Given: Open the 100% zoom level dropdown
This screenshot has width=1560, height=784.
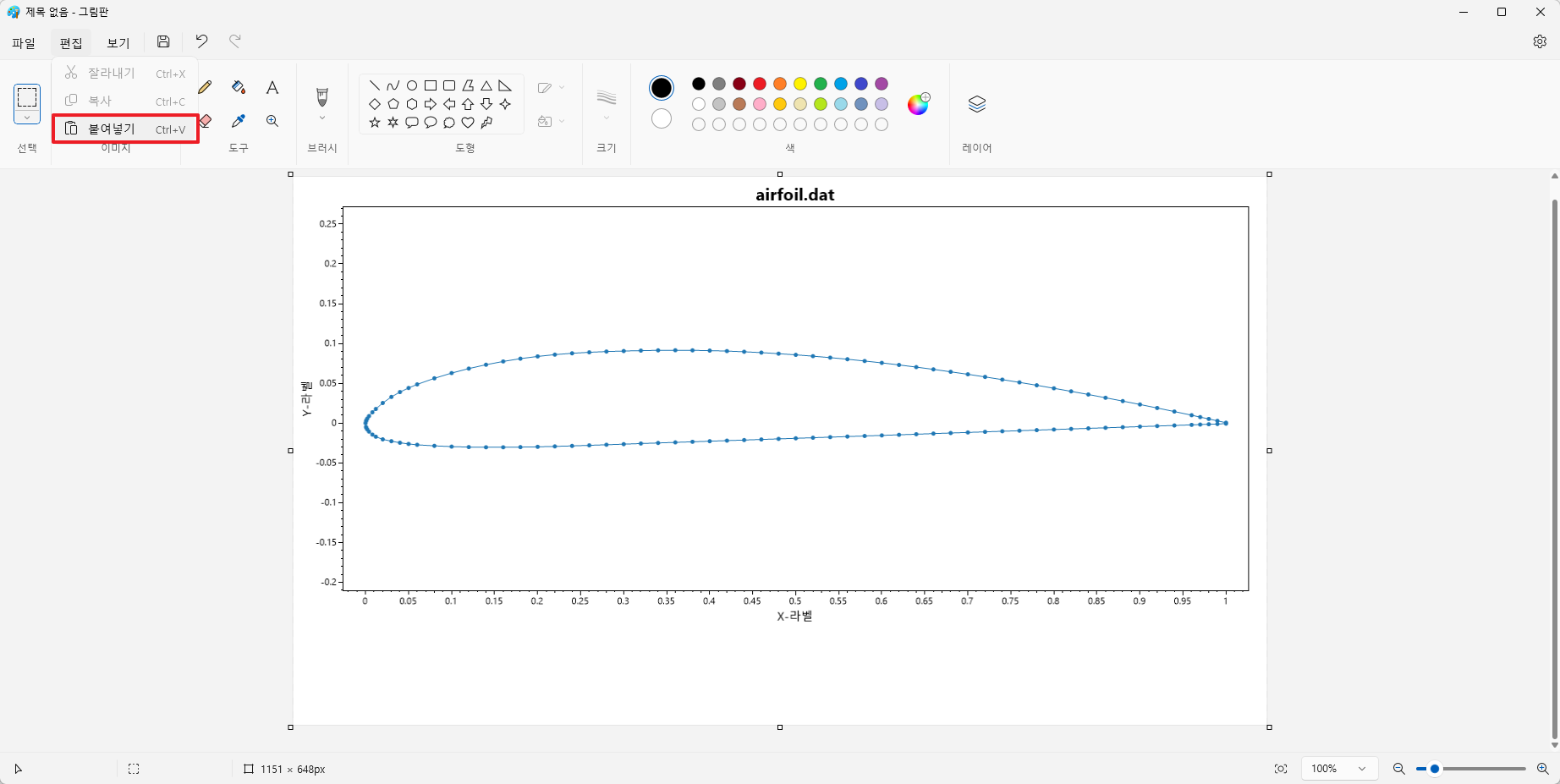Looking at the screenshot, I should [1338, 769].
